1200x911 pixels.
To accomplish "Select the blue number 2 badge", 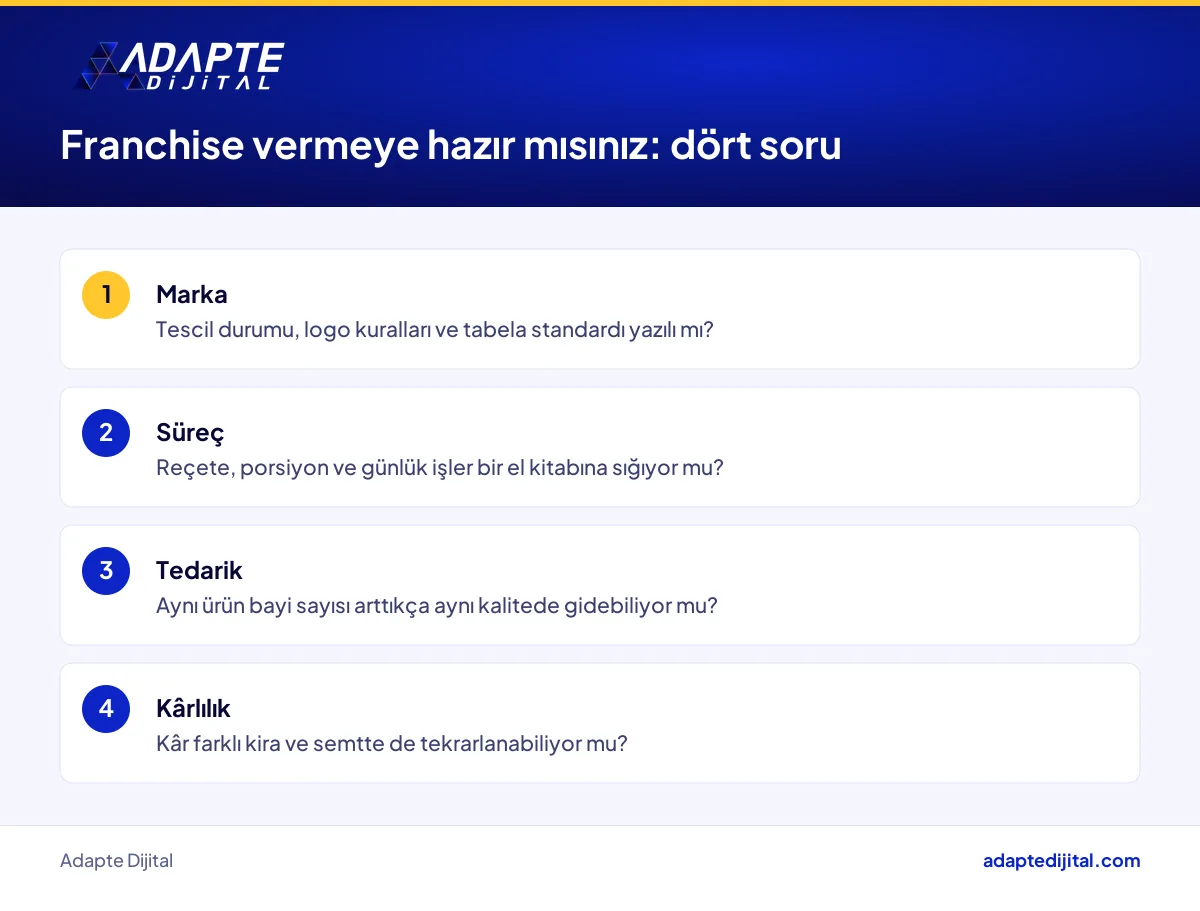I will [x=106, y=433].
